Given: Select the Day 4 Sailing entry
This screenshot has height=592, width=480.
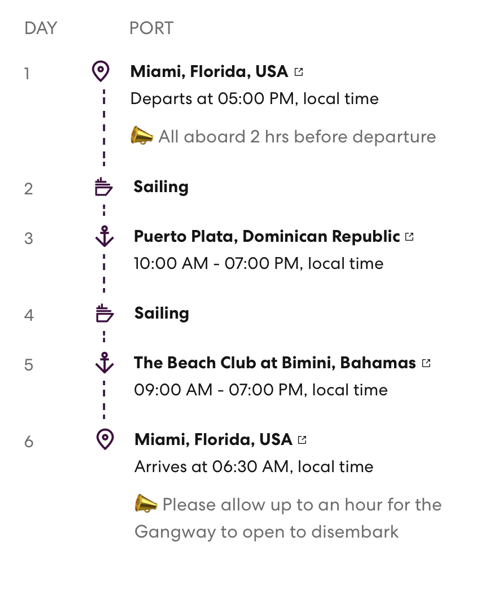Looking at the screenshot, I should tap(162, 313).
